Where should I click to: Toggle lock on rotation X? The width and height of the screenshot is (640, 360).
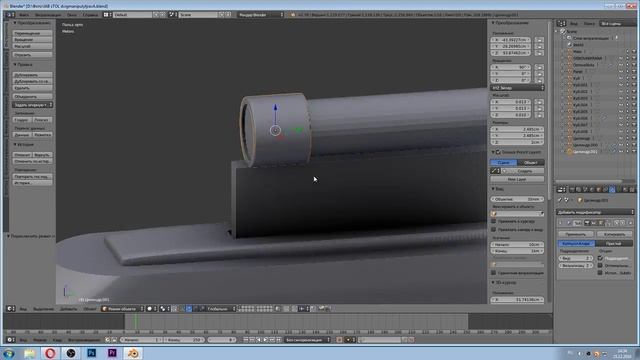click(x=539, y=67)
